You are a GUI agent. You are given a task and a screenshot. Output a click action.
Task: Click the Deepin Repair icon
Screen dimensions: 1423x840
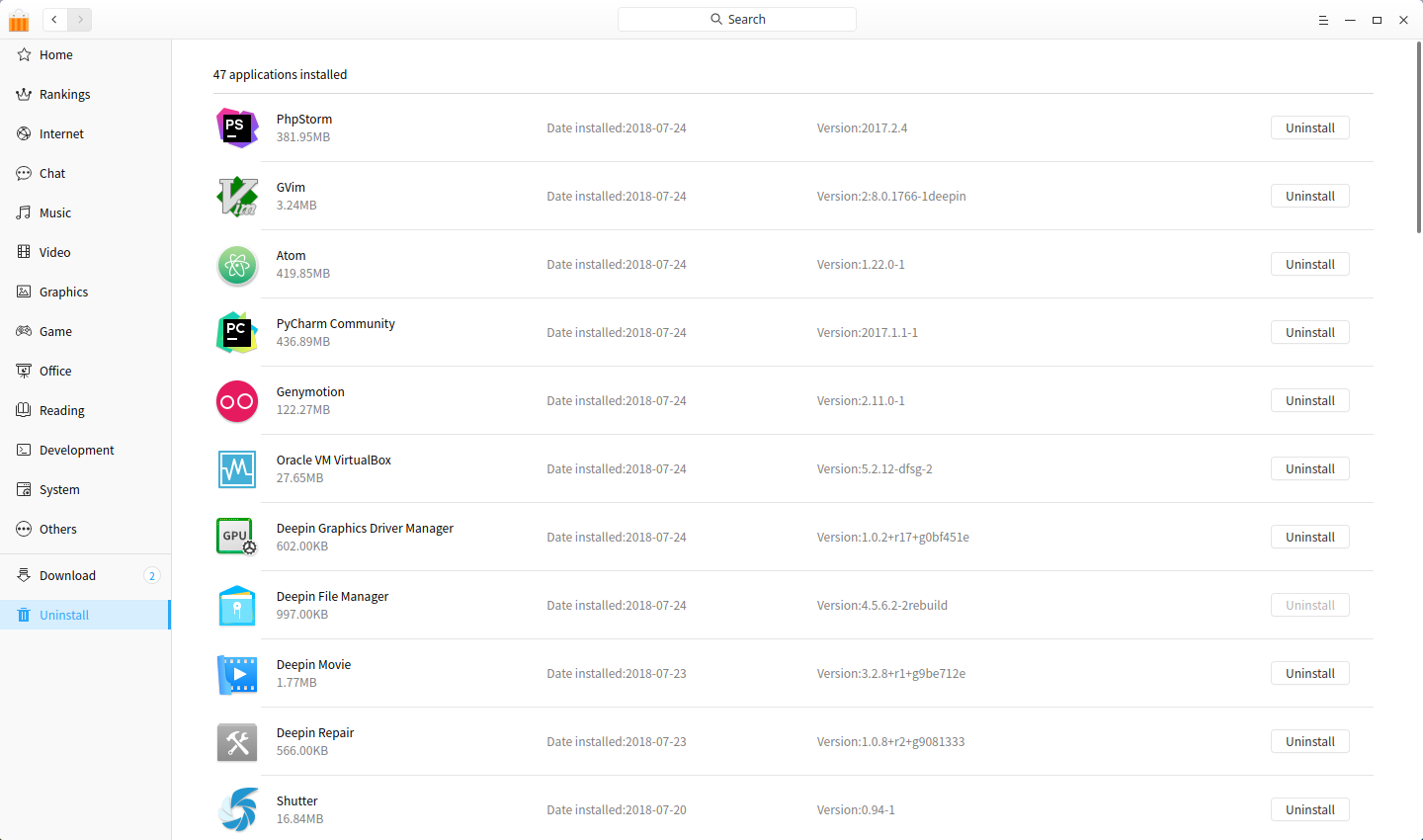(237, 742)
